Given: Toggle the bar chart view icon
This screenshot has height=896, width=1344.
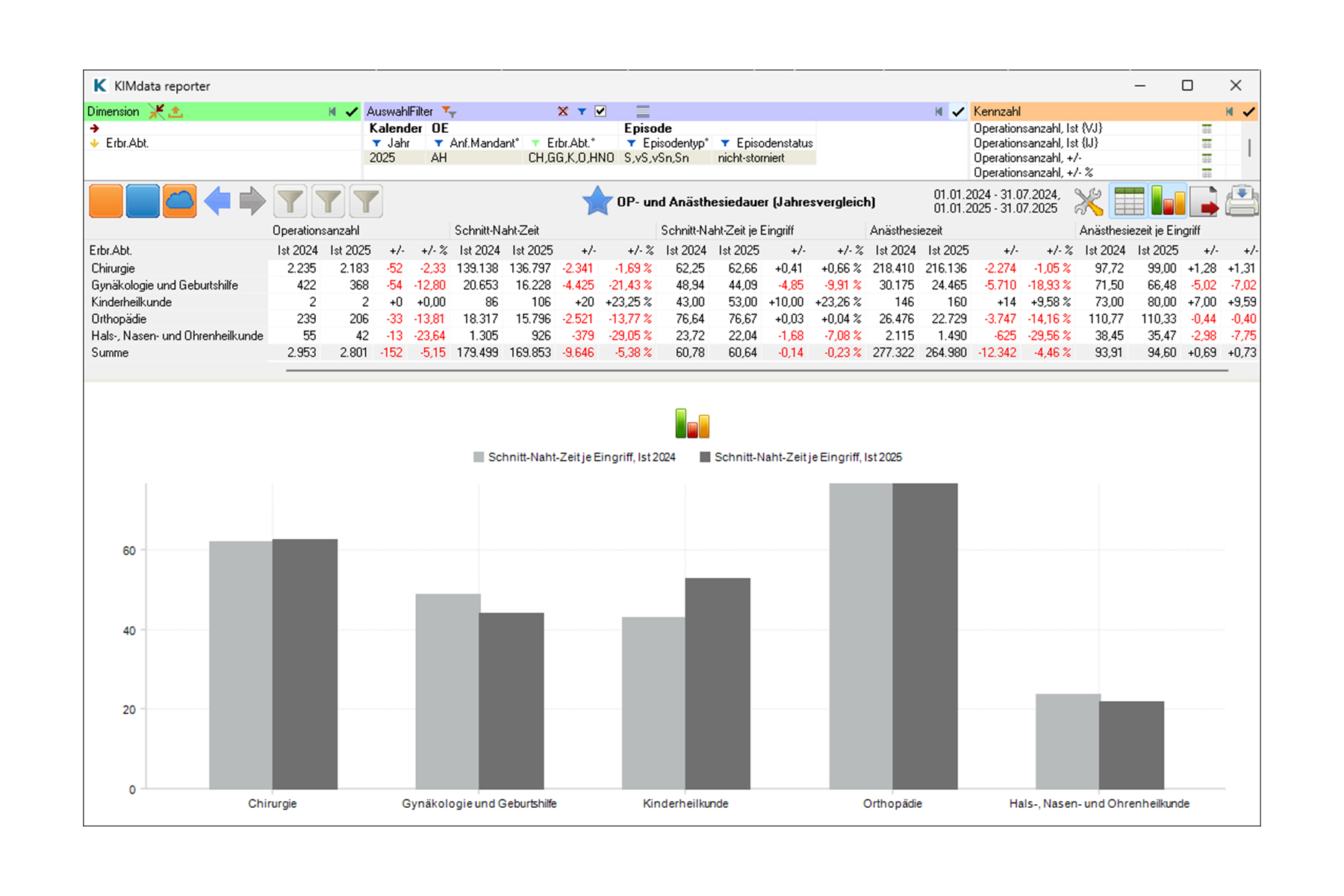Looking at the screenshot, I should tap(1168, 202).
